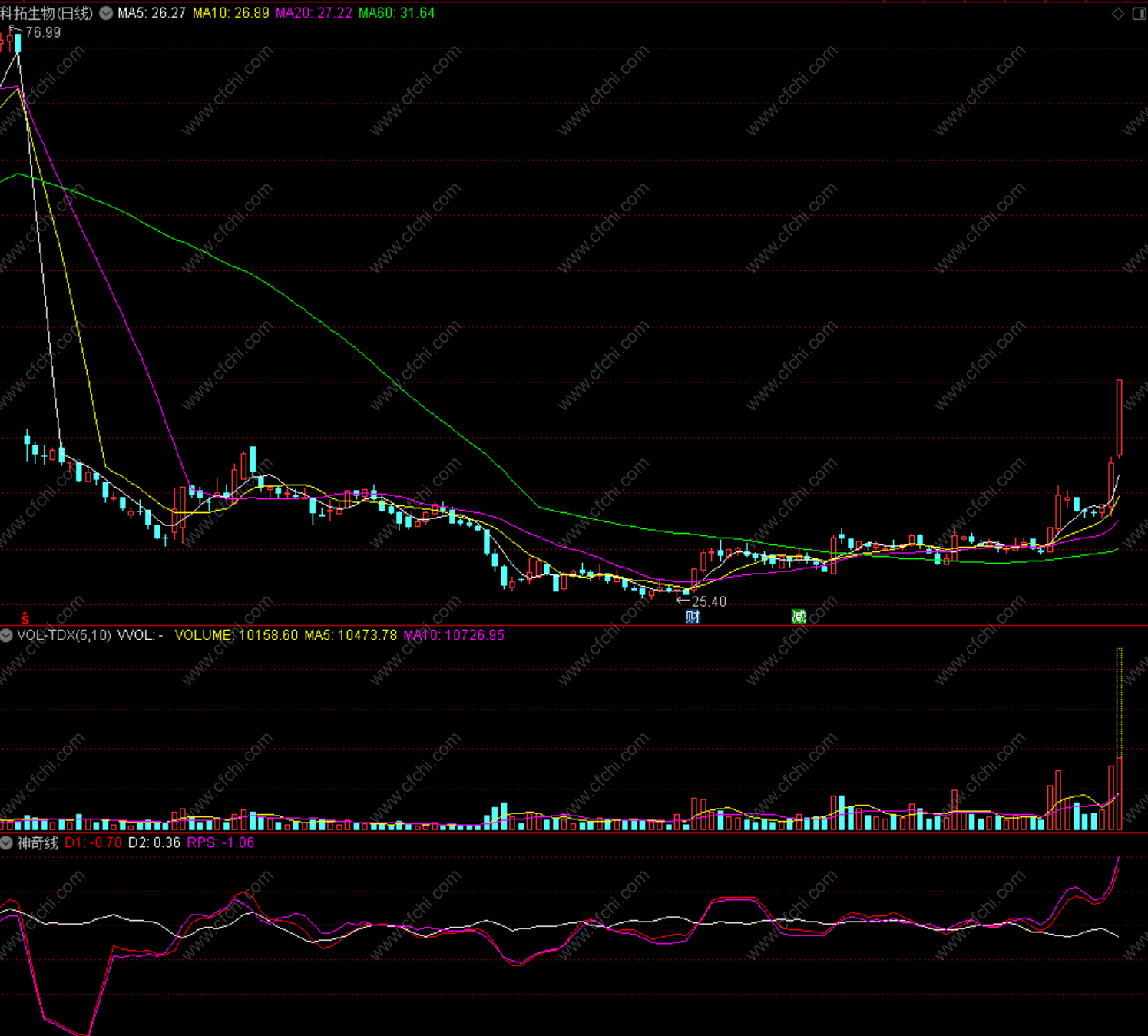Expand the VOL-TDX indicator options arrow

6,635
